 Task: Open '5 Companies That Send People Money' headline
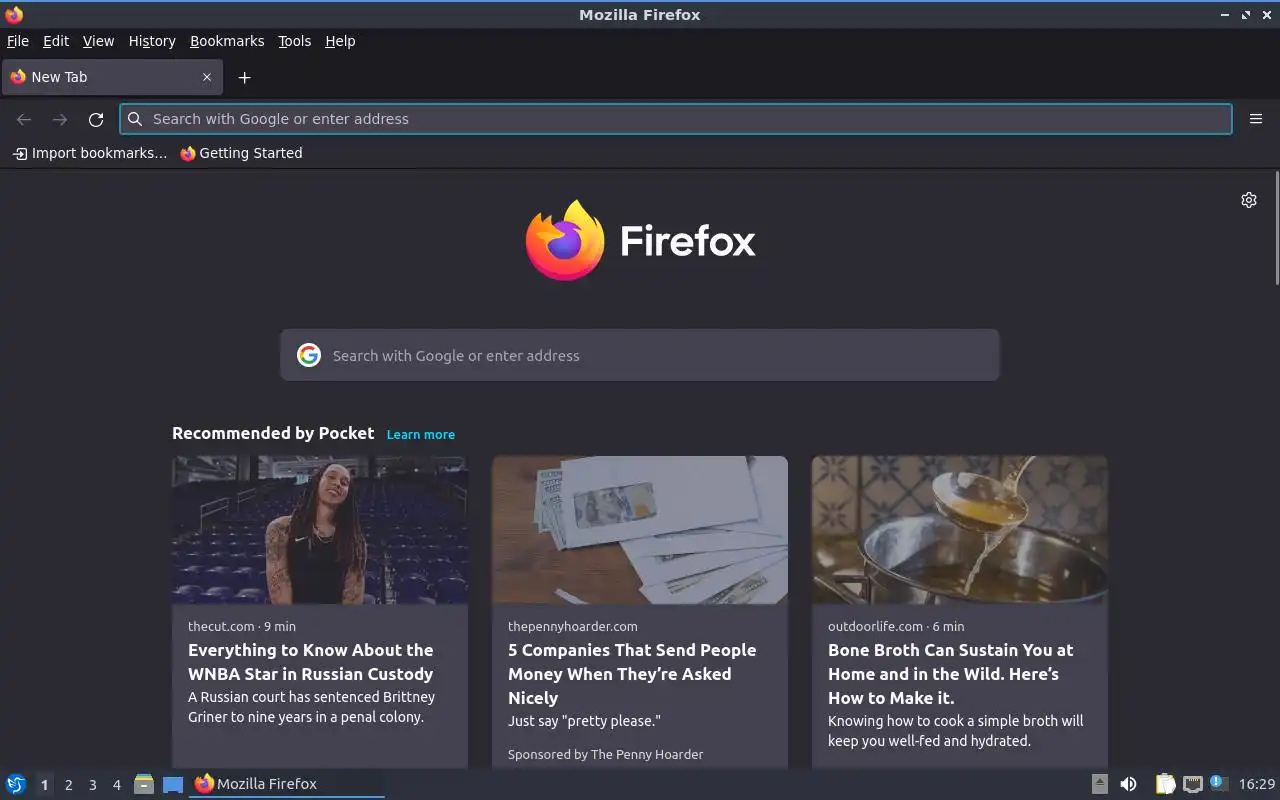632,674
